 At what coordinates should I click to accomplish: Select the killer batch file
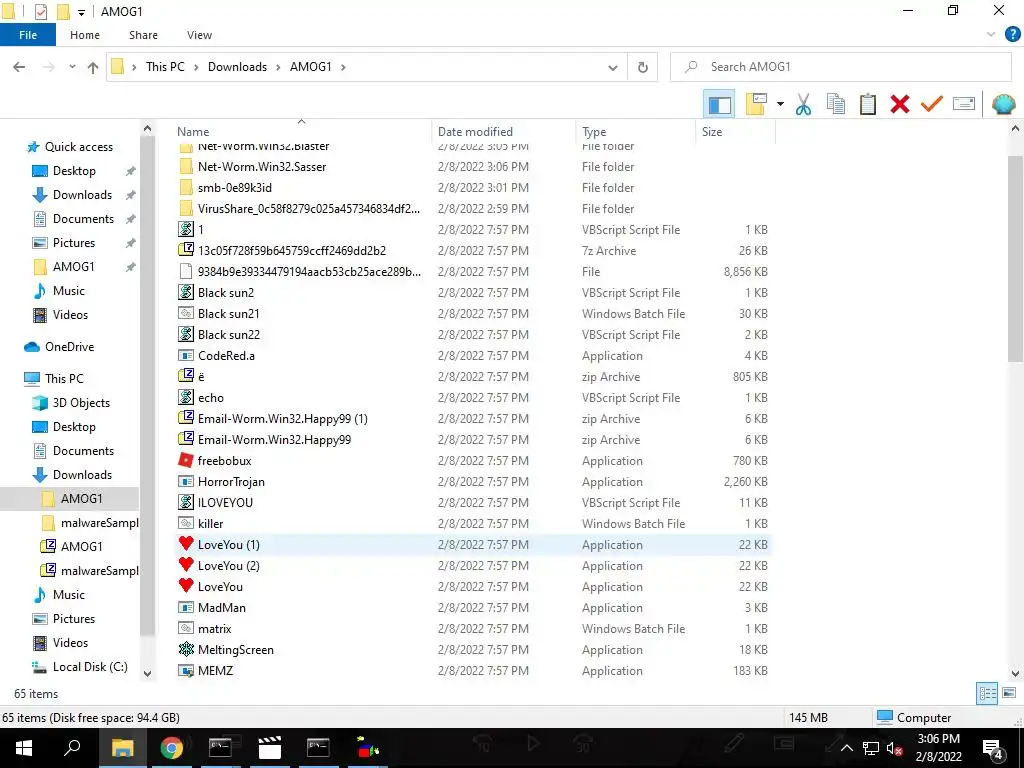click(473, 524)
